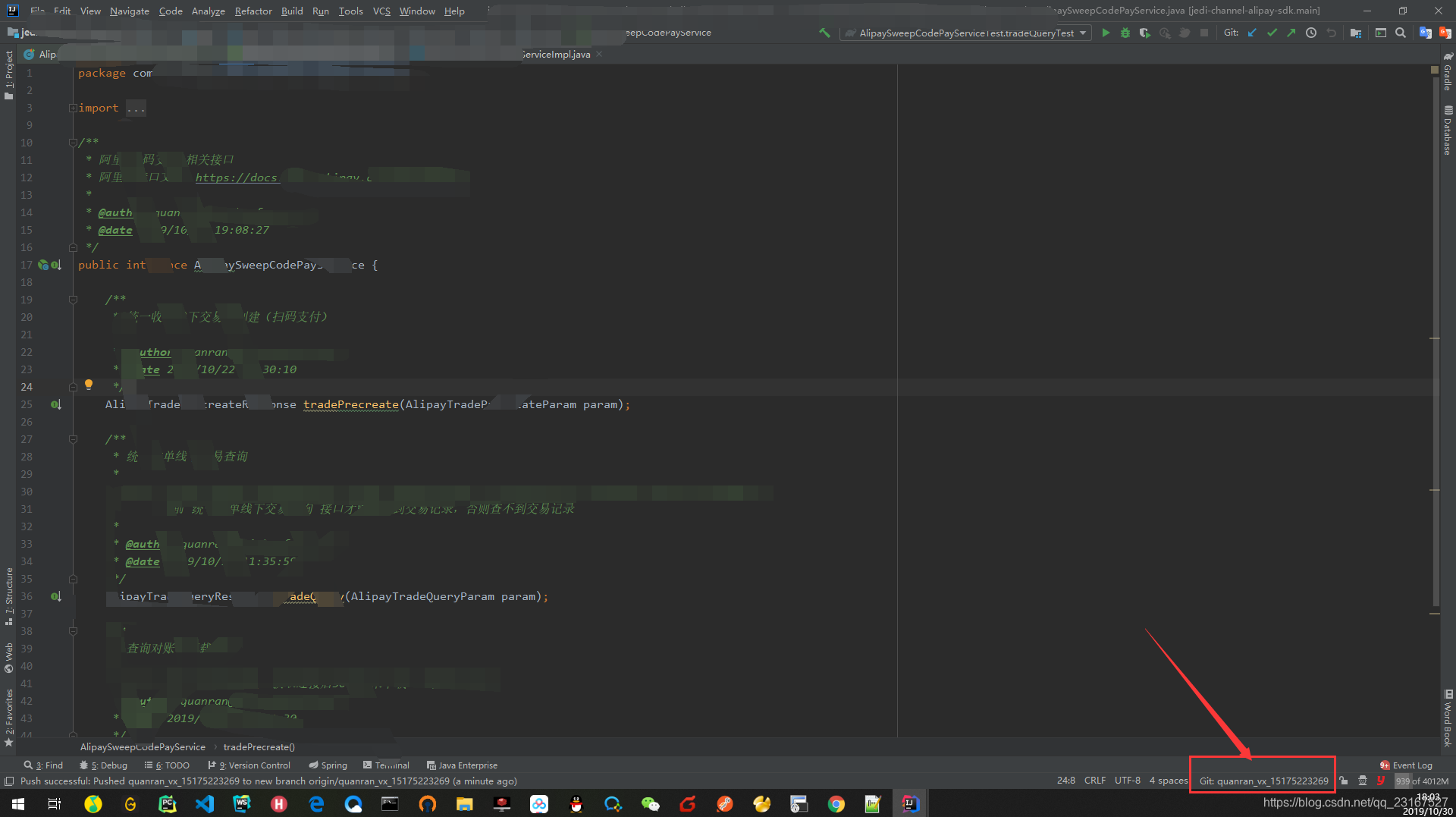Open the Gradle side panel
The width and height of the screenshot is (1456, 817).
pos(1448,72)
